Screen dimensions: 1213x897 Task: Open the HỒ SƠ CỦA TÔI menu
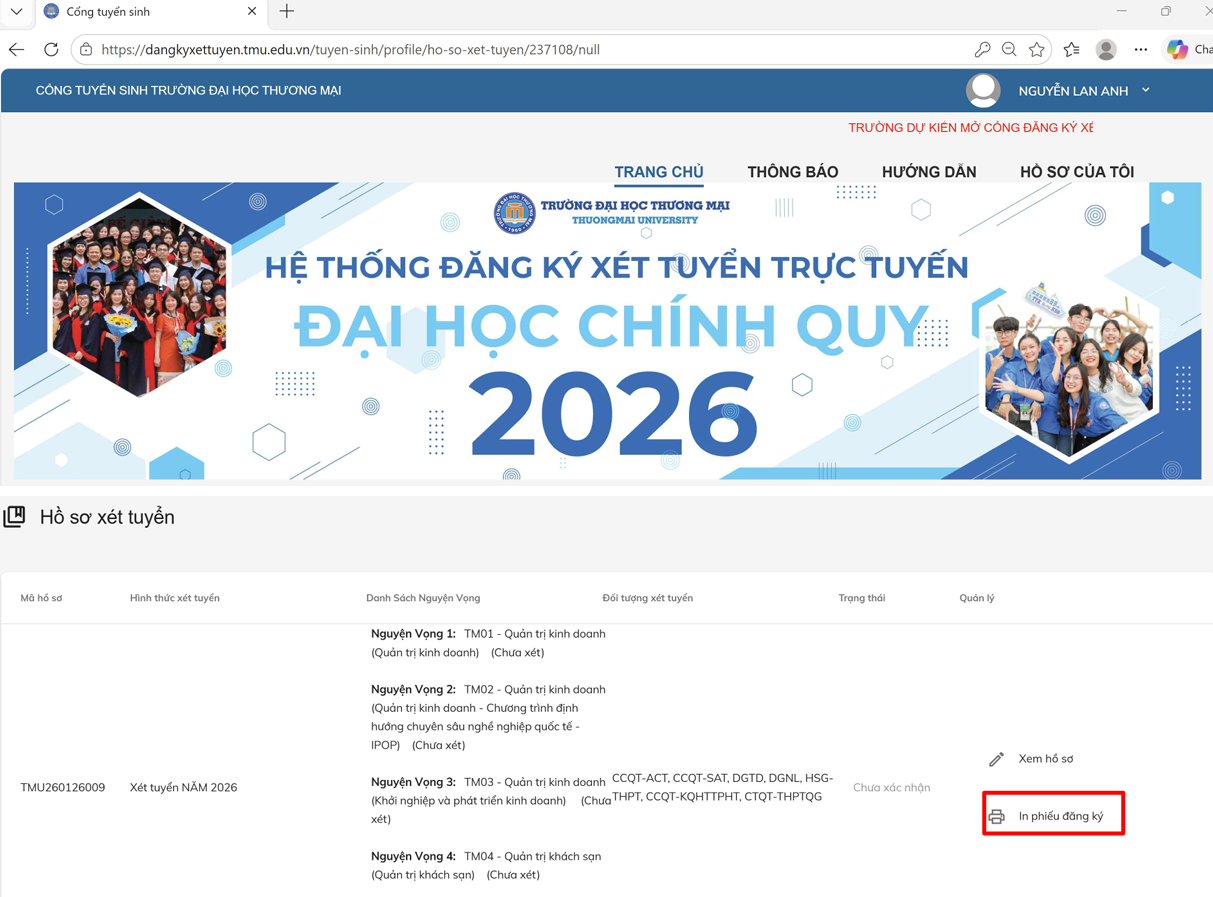coord(1077,172)
